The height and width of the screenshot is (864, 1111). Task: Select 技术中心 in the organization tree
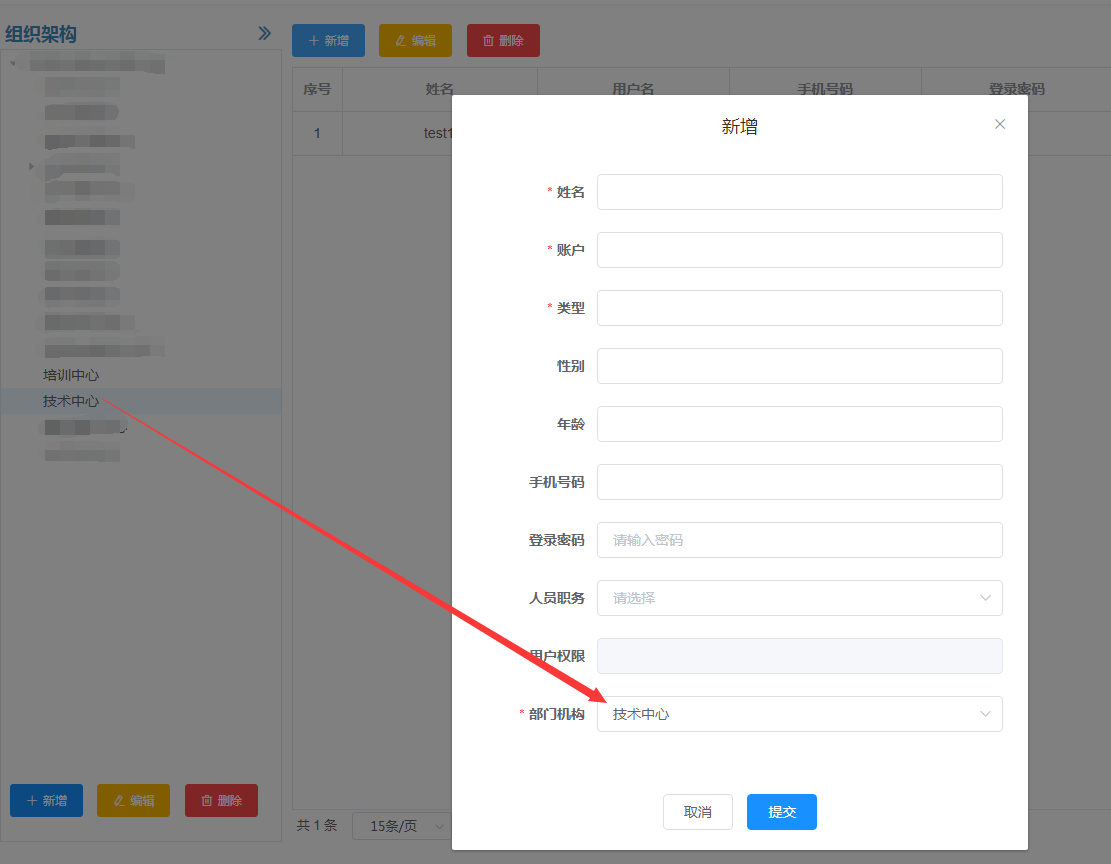tap(71, 401)
